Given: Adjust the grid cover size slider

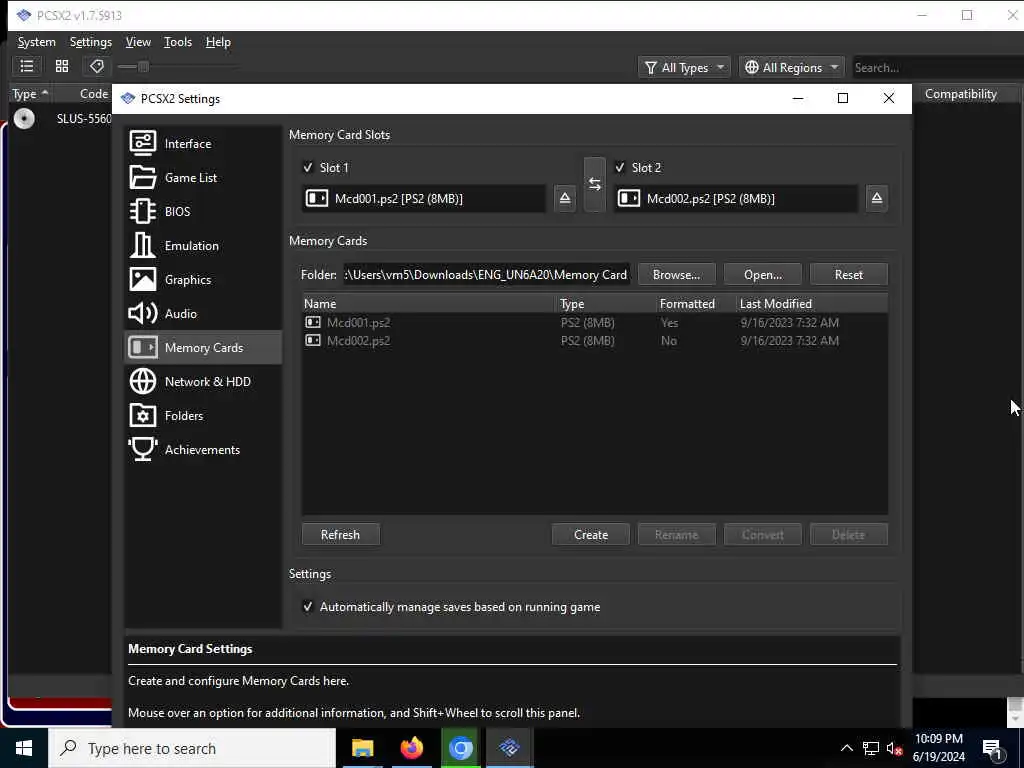Looking at the screenshot, I should [143, 66].
